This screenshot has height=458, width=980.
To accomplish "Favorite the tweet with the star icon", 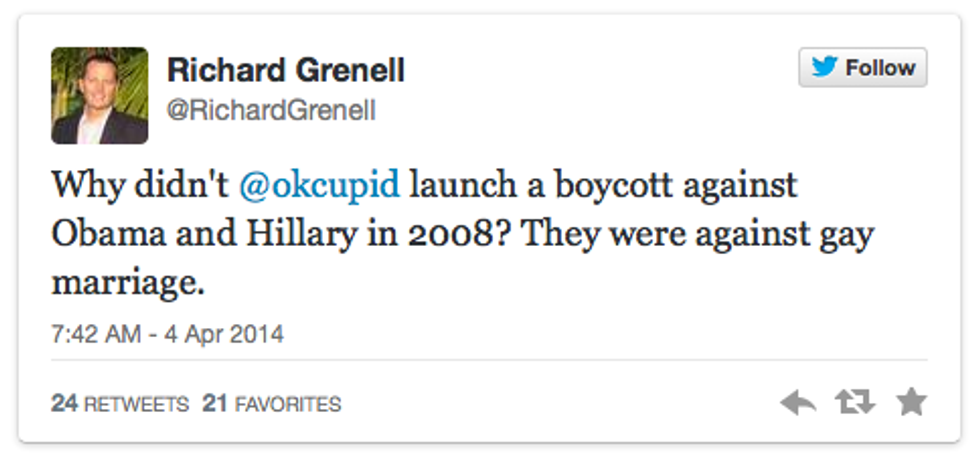I will pos(911,403).
